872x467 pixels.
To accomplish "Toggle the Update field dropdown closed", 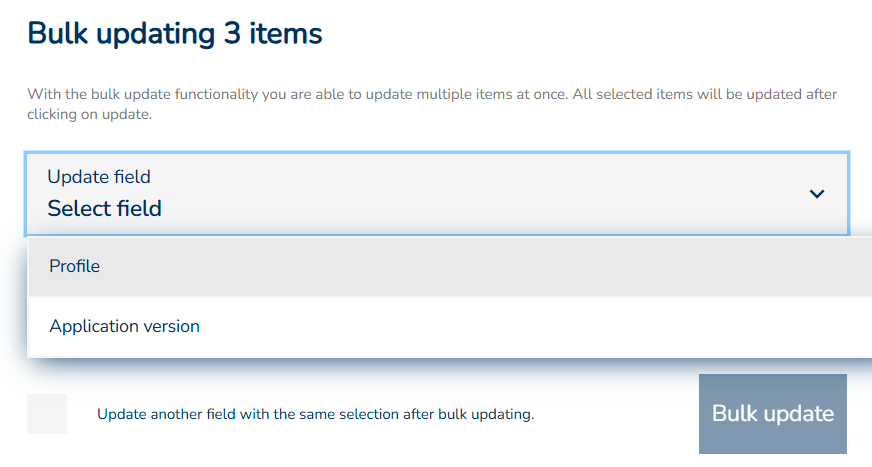I will pyautogui.click(x=816, y=193).
